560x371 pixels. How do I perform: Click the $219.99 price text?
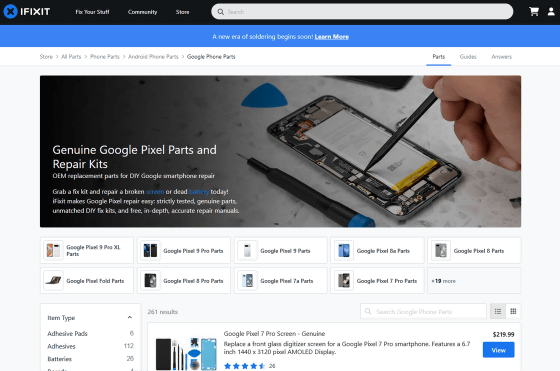[504, 334]
